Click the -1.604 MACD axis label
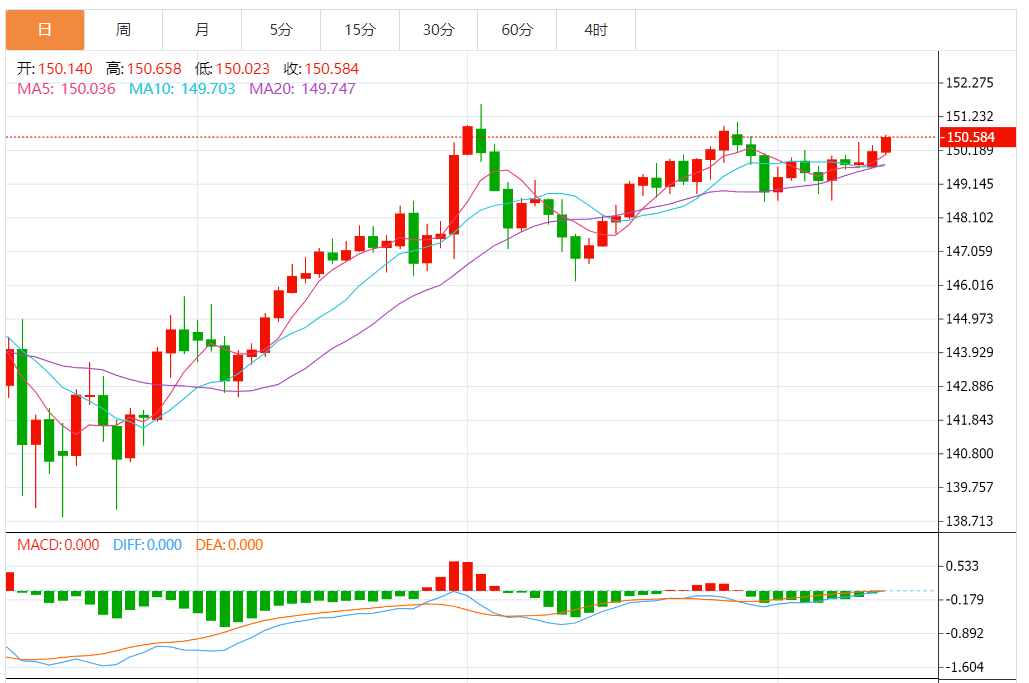Viewport: 1029px width, 683px height. click(965, 667)
